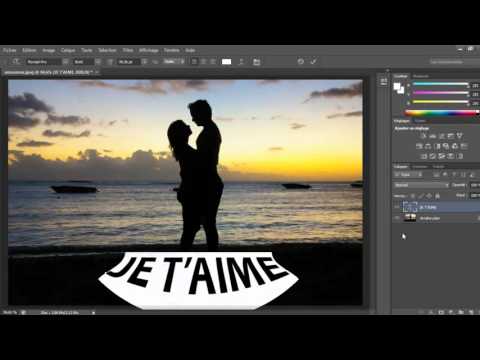This screenshot has width=480, height=360.
Task: Open the layer blend mode dropdown
Action: [x=421, y=185]
